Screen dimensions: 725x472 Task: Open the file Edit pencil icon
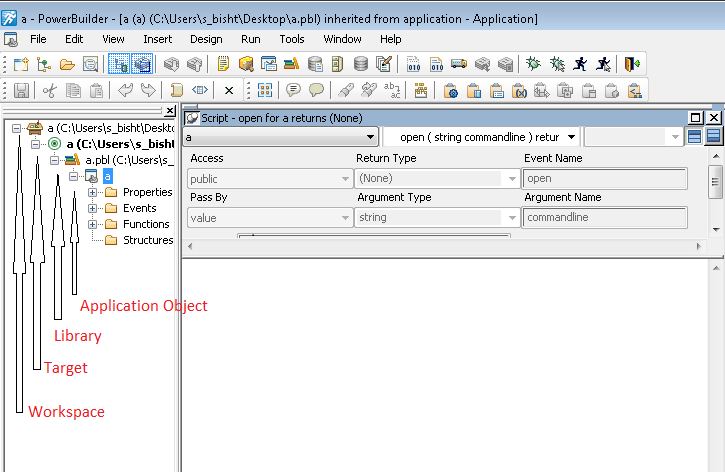384,64
